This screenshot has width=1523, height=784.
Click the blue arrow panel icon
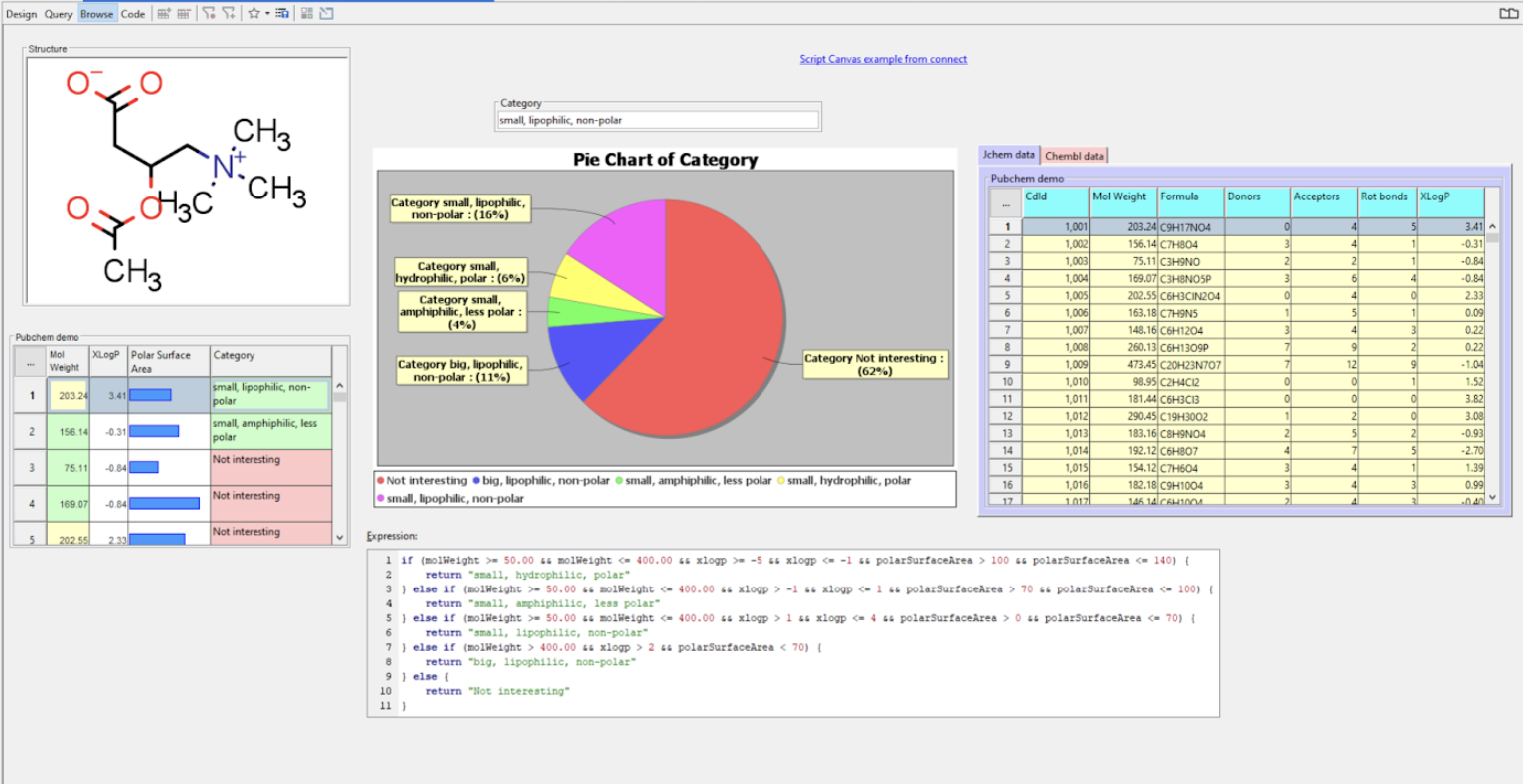click(x=326, y=14)
